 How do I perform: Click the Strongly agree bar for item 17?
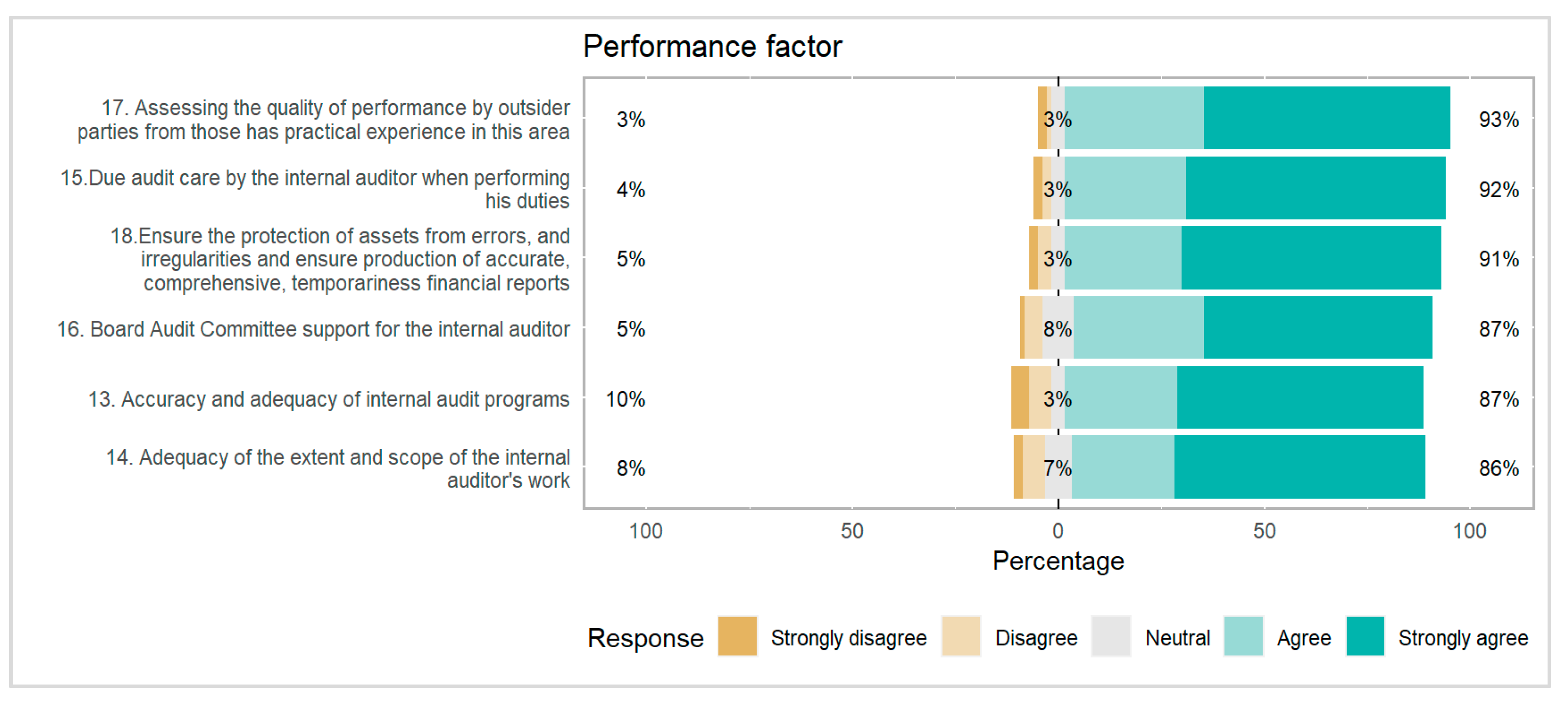pos(1327,118)
